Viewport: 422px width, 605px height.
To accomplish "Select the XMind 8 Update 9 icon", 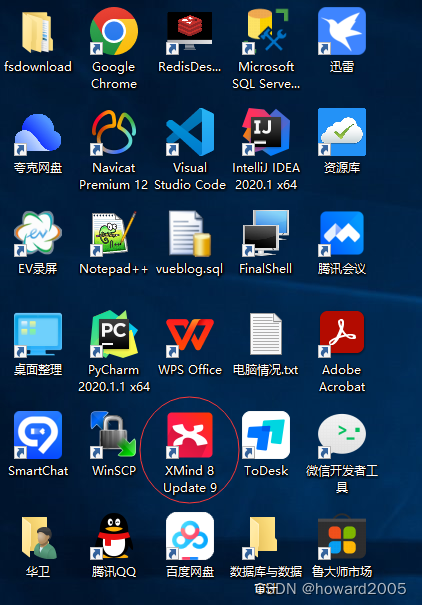I will click(x=189, y=435).
